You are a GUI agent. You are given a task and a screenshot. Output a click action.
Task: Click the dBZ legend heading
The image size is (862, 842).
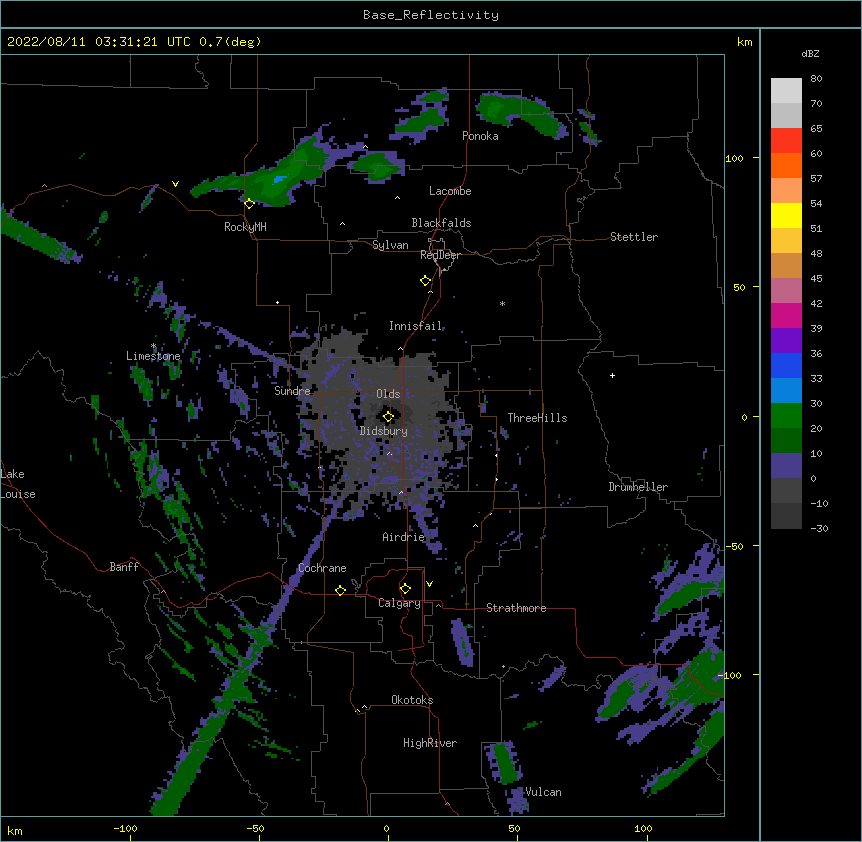810,53
